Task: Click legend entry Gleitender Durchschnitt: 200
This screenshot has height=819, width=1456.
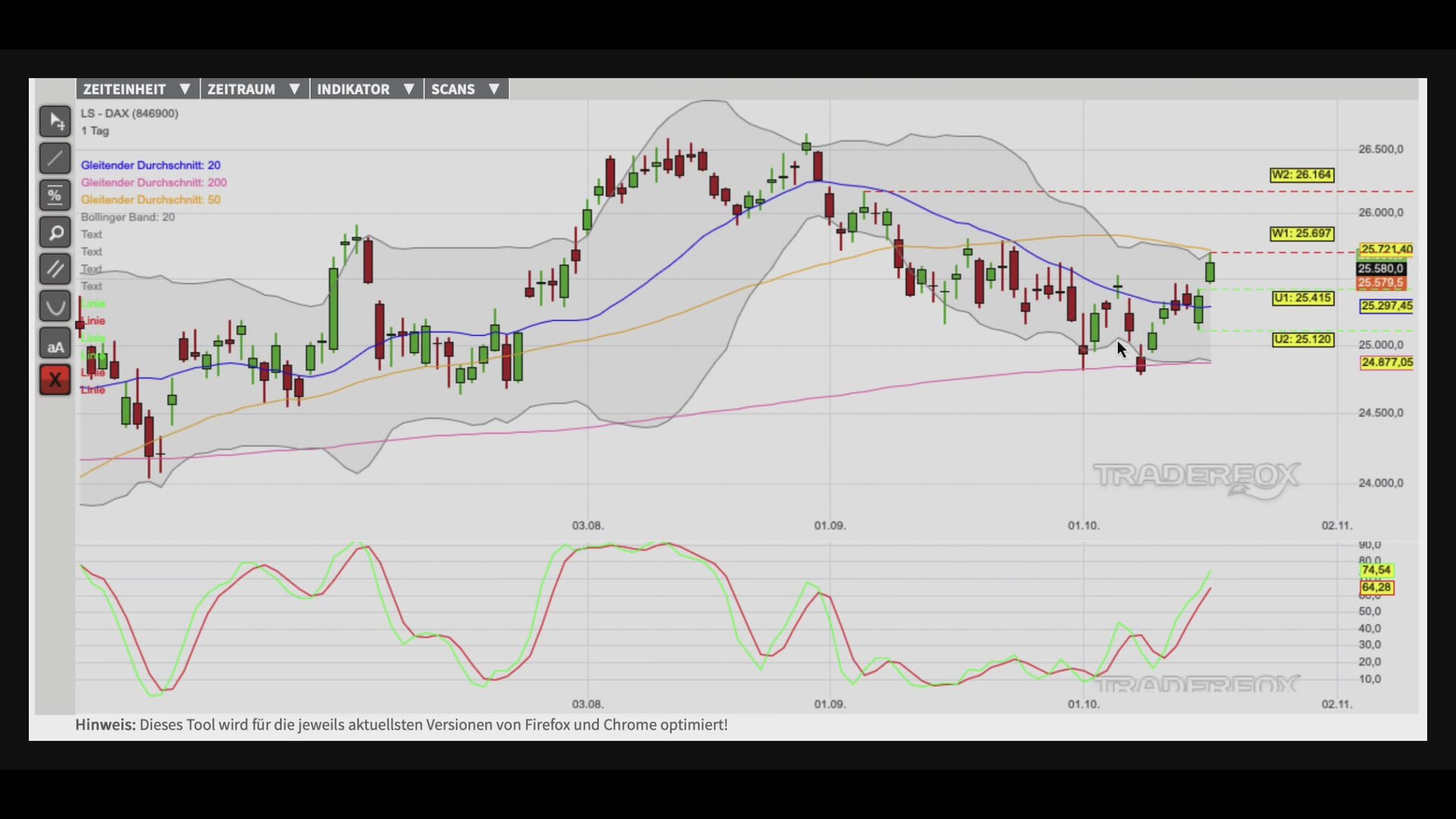Action: (x=154, y=182)
